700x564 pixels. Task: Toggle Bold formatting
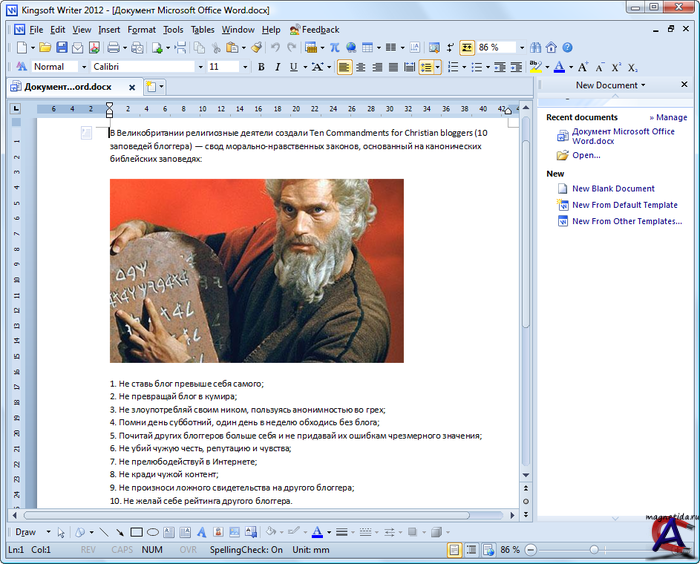pos(262,67)
